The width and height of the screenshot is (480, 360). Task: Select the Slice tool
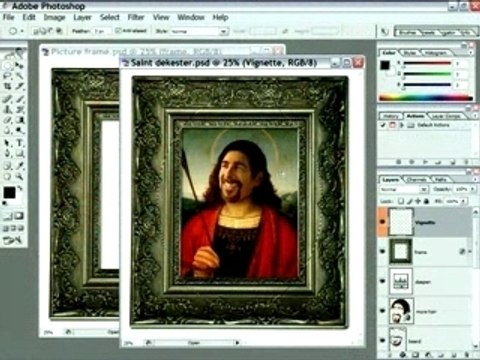pos(19,87)
